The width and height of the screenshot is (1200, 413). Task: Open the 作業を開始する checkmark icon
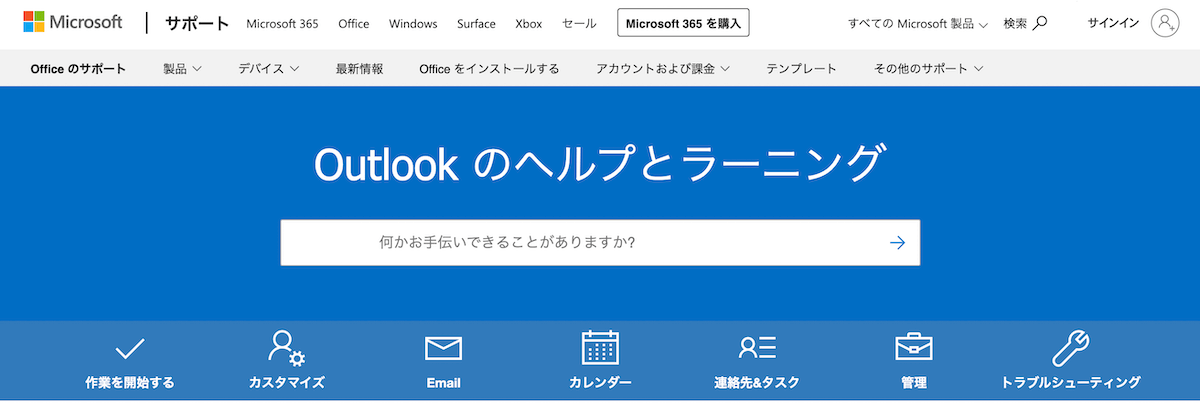(130, 348)
